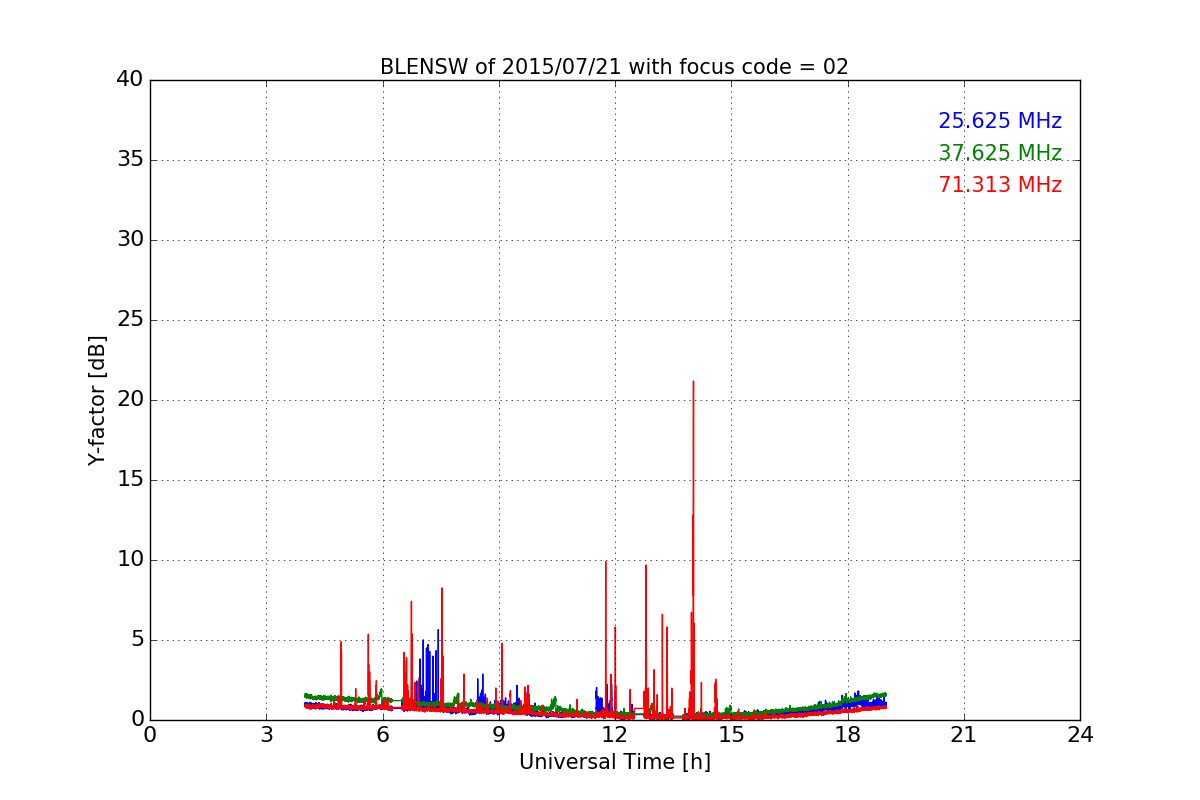Click the y-axis tick label '25'
The image size is (1200, 800).
click(130, 319)
